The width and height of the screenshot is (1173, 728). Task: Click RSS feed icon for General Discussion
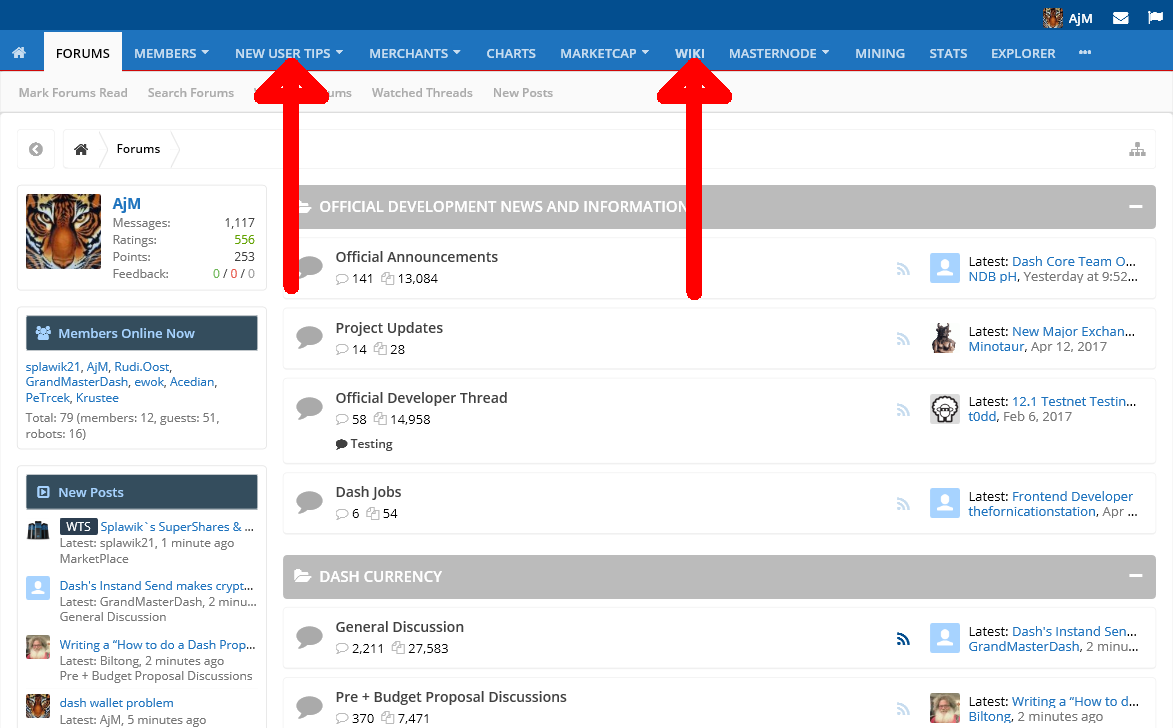click(903, 638)
